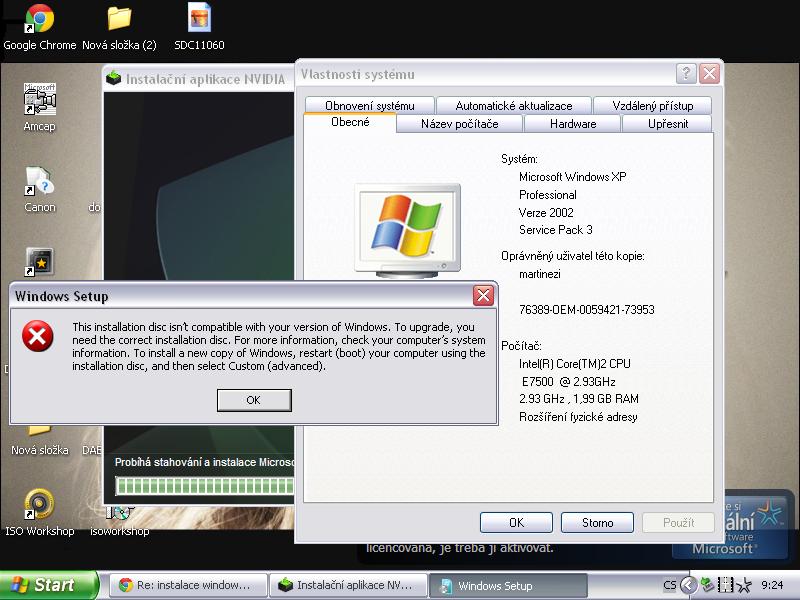This screenshot has height=600, width=800.
Task: Switch to the Název počítače tab
Action: coord(459,123)
